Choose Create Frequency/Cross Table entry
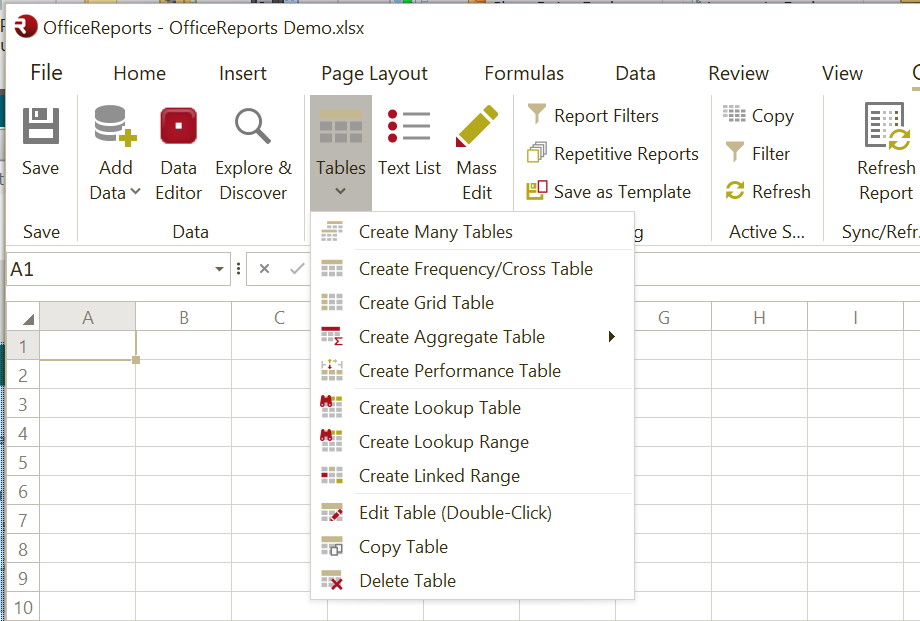Screen dimensions: 920x621 click(x=472, y=269)
